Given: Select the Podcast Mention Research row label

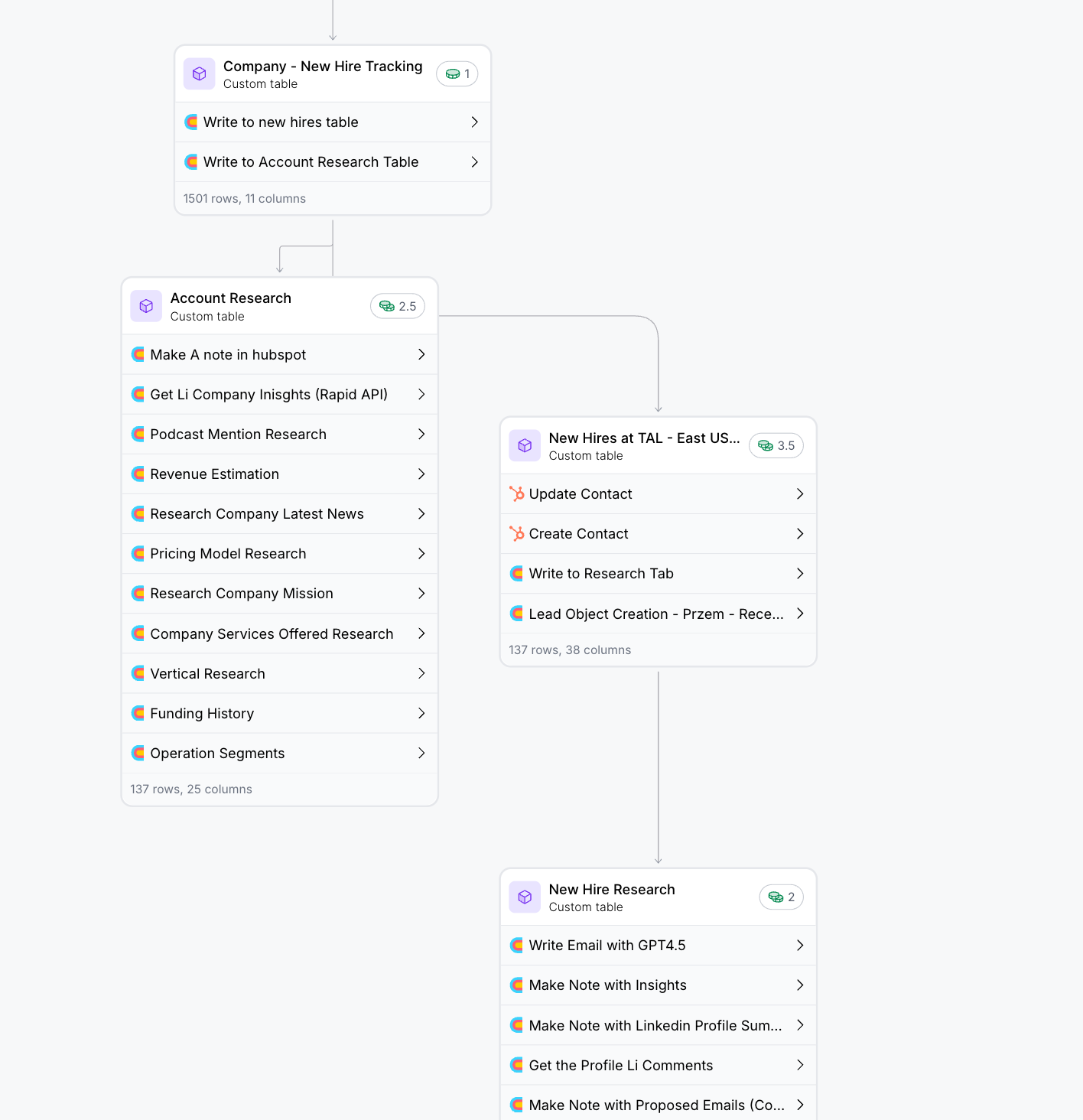Looking at the screenshot, I should pyautogui.click(x=239, y=435).
